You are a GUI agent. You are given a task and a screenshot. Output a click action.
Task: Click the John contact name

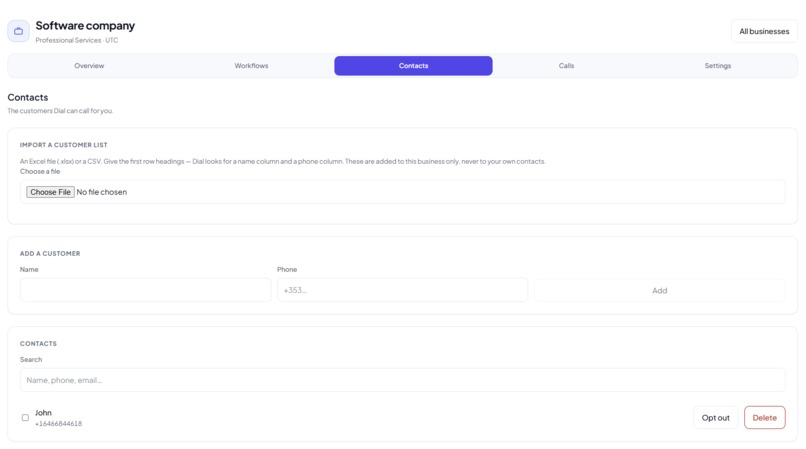click(43, 412)
